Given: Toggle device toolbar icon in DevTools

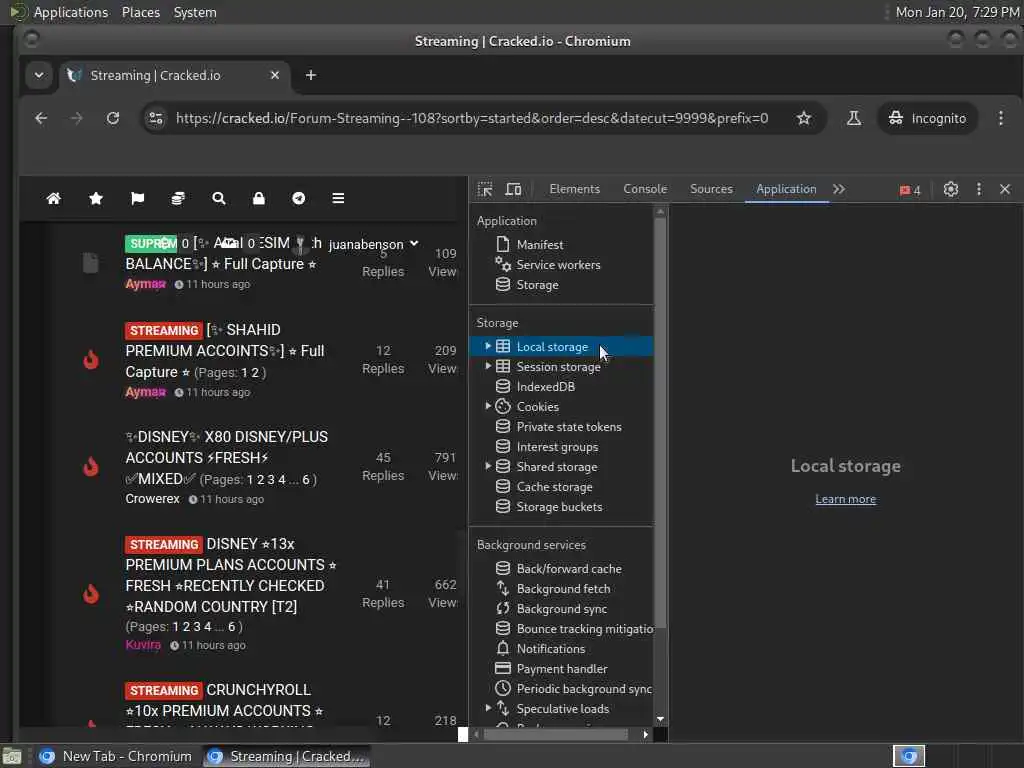Looking at the screenshot, I should [513, 189].
